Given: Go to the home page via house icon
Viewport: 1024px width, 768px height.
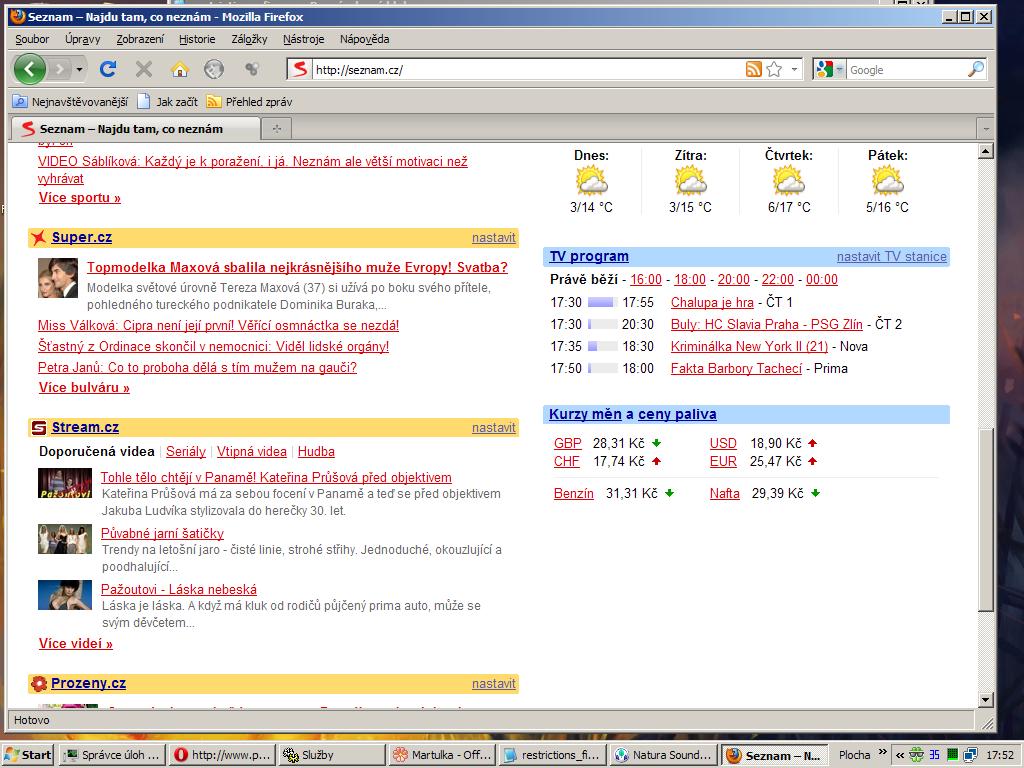Looking at the screenshot, I should click(x=180, y=69).
